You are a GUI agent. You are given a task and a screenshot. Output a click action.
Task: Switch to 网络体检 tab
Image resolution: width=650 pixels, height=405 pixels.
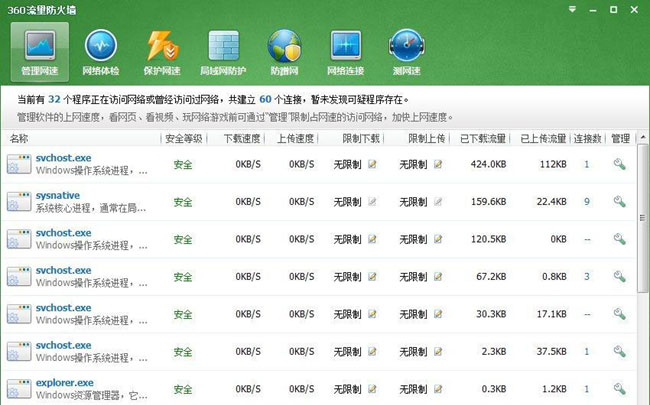click(x=101, y=52)
